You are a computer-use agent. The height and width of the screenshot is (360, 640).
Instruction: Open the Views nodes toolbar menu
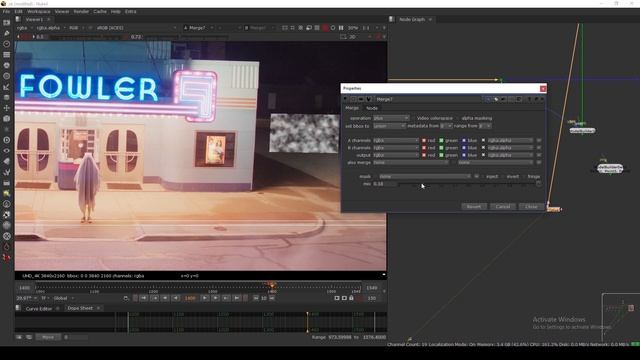tap(7, 151)
